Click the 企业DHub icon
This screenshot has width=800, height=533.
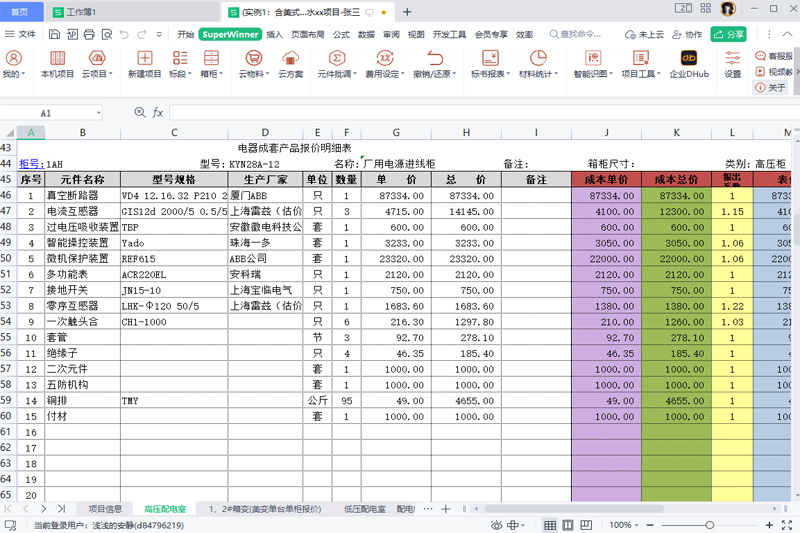(689, 64)
